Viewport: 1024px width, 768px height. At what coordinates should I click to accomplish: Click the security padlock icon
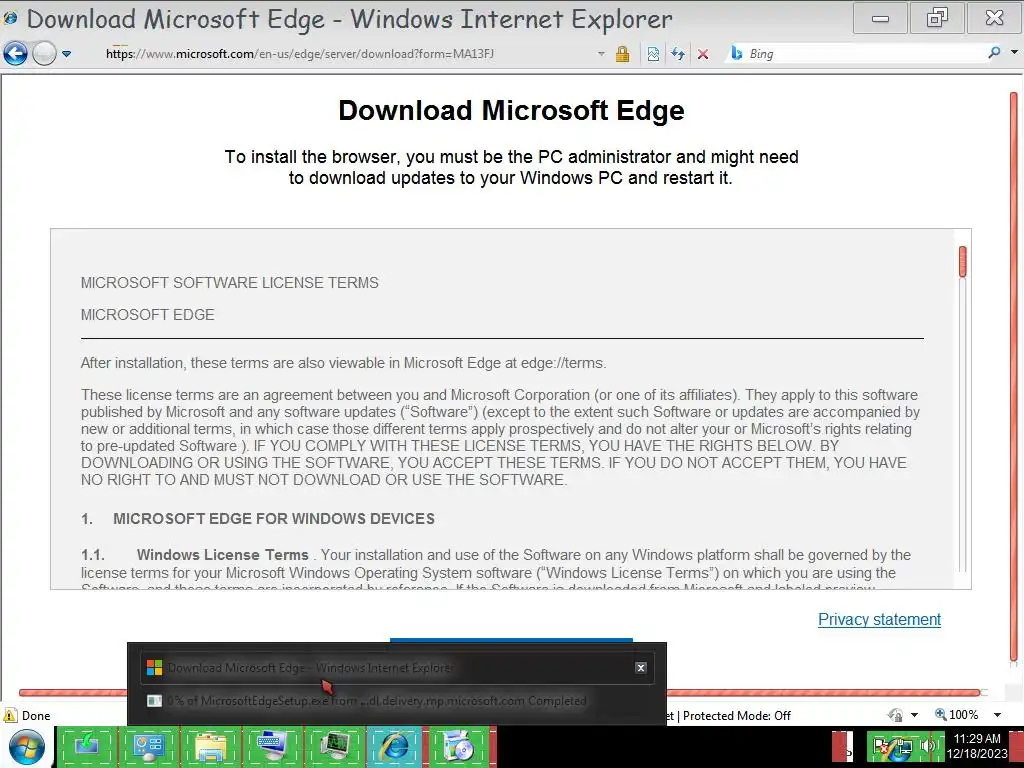(x=622, y=54)
